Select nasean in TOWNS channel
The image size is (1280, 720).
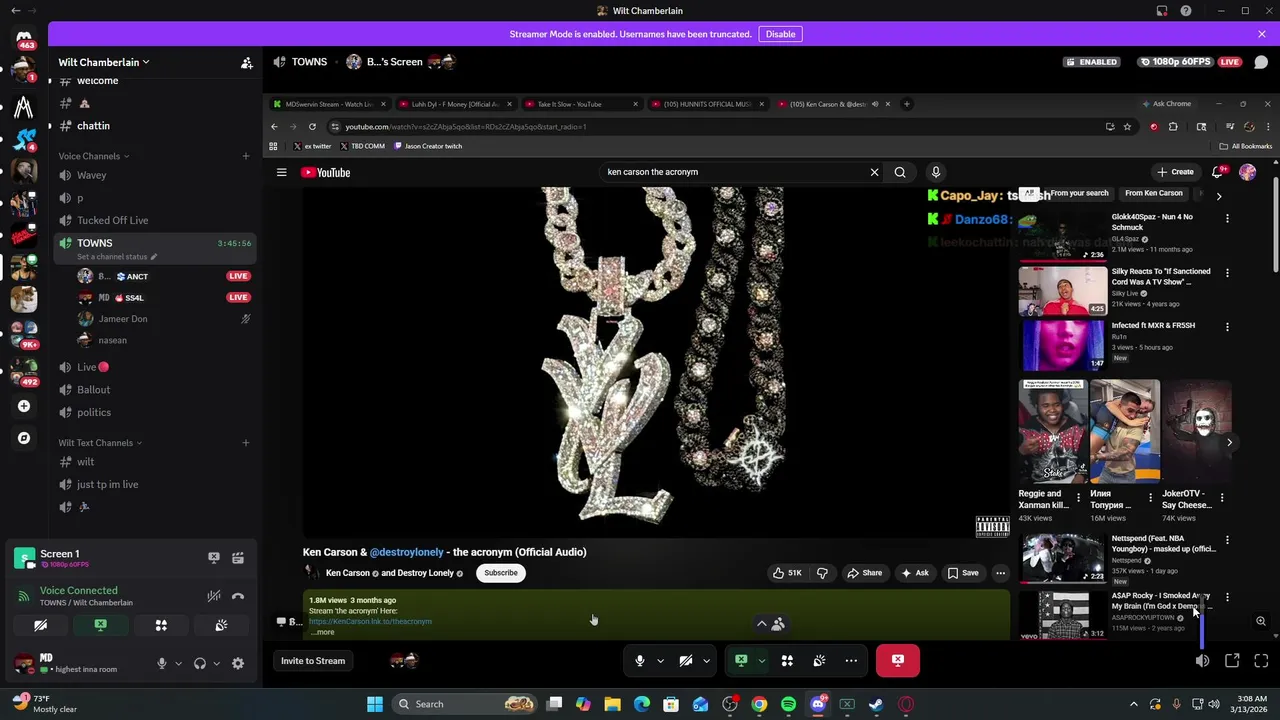tap(112, 340)
